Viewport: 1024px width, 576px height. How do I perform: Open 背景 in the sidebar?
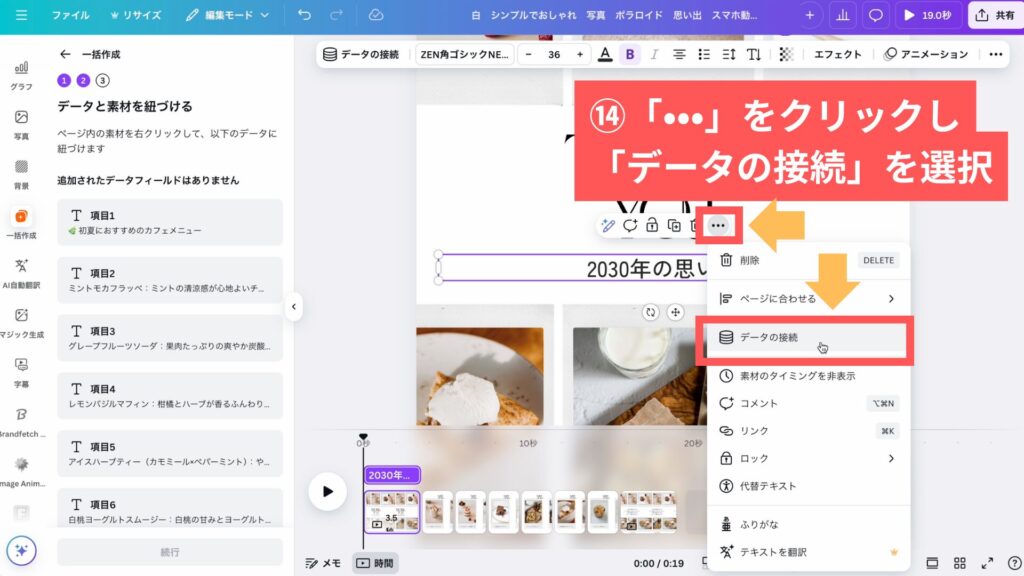coord(21,174)
